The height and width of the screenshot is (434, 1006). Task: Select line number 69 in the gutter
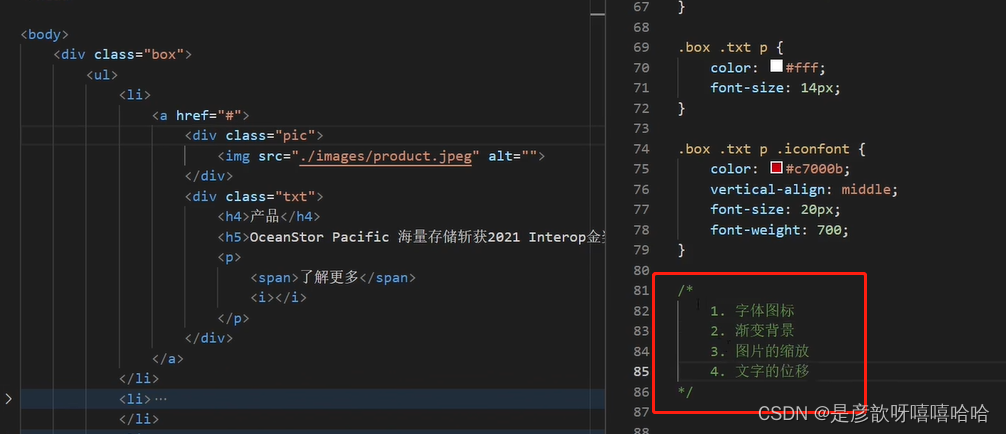[x=641, y=47]
